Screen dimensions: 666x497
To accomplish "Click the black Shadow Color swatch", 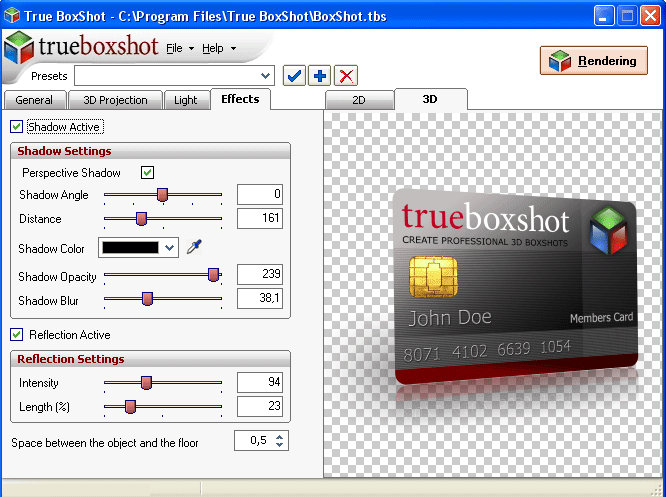I will click(x=130, y=248).
